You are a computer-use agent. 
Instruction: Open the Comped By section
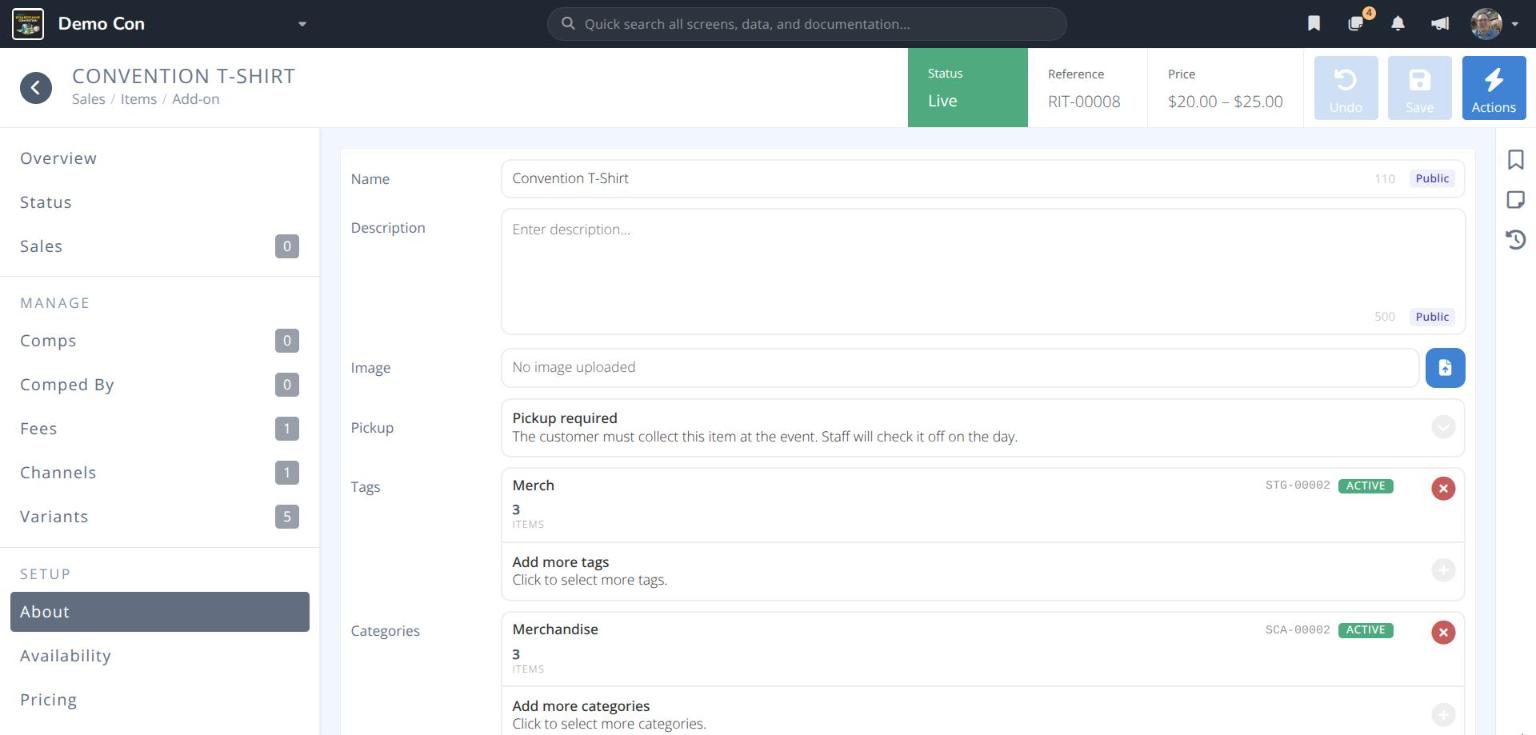point(160,385)
